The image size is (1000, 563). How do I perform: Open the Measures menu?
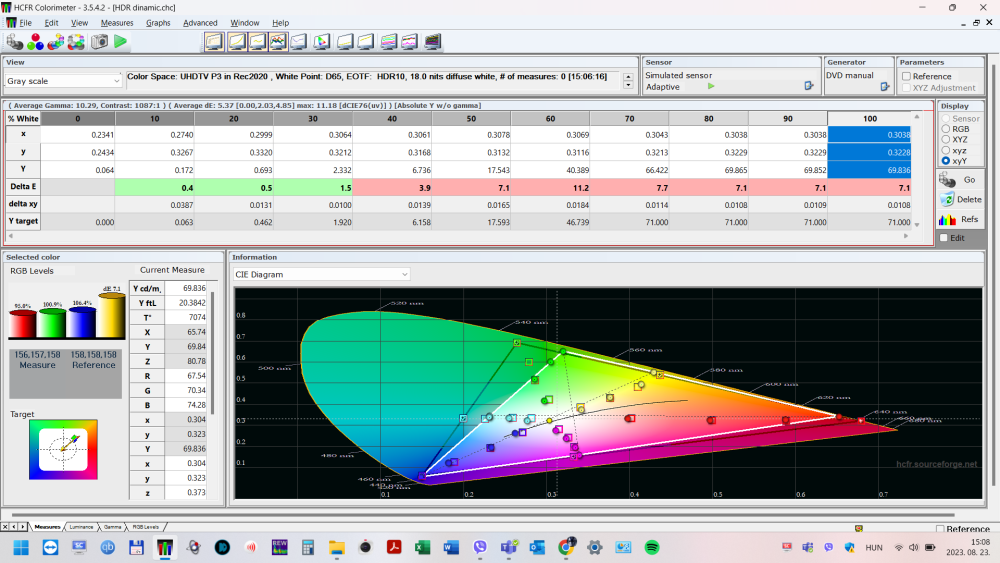point(117,22)
